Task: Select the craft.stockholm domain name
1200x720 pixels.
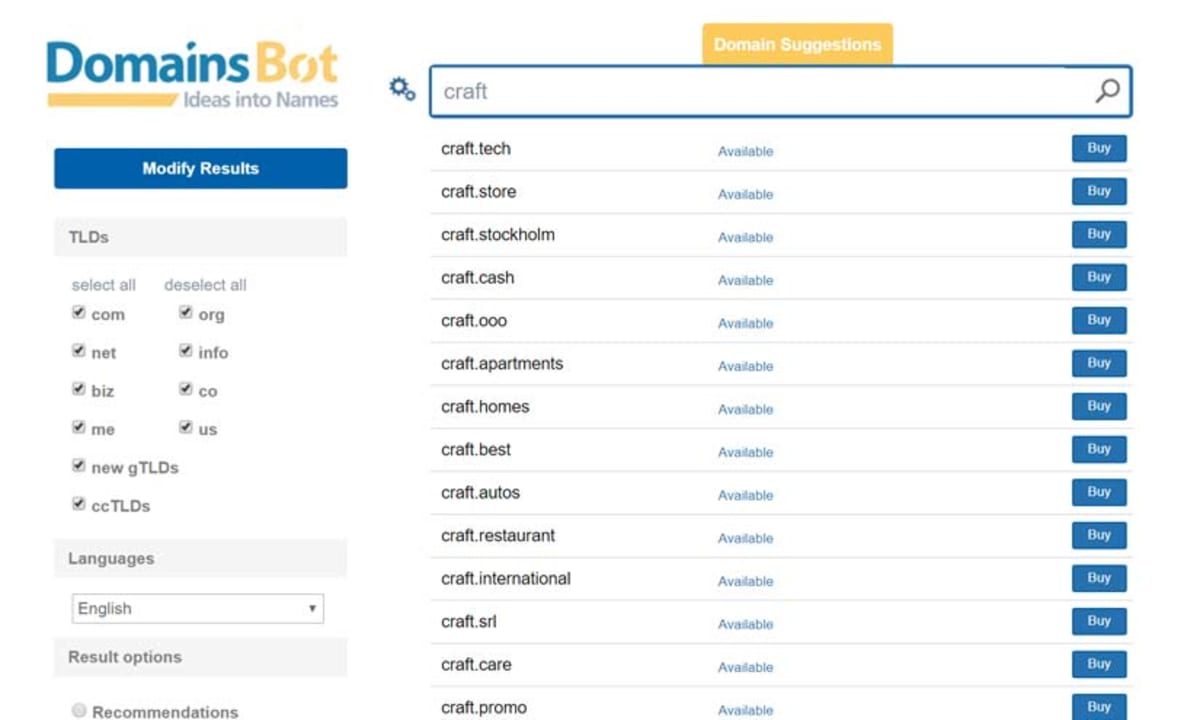Action: (x=498, y=235)
